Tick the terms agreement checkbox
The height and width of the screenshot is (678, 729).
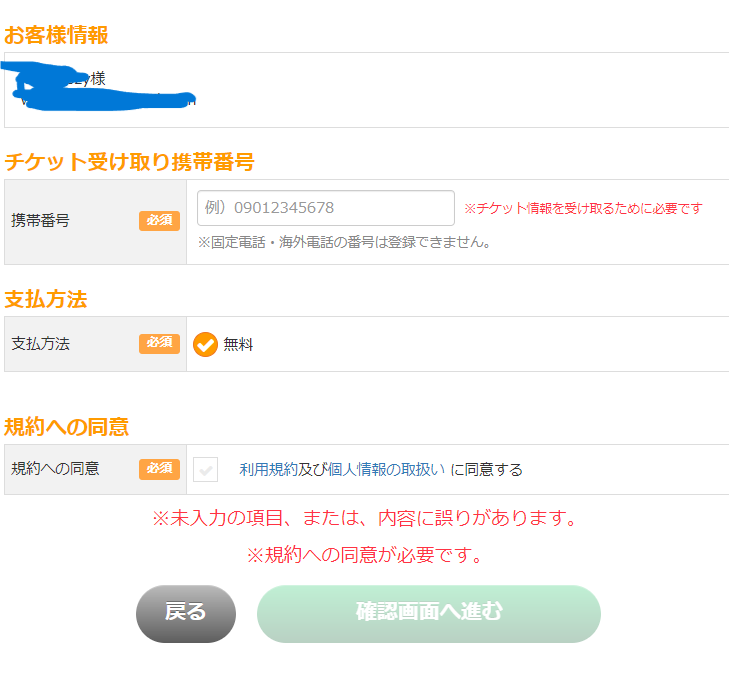(206, 469)
